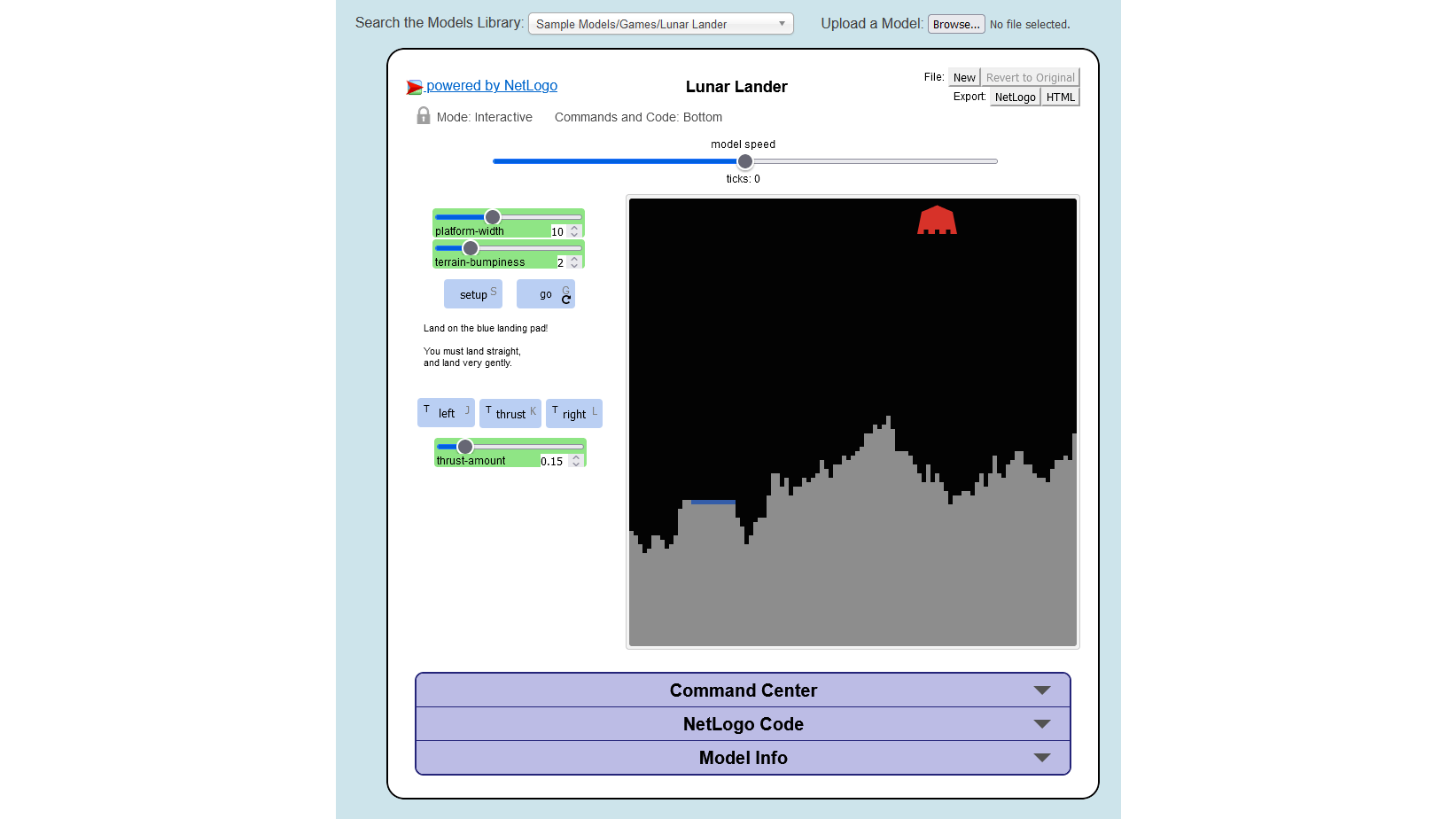Click Revert to Original button

click(x=1030, y=78)
